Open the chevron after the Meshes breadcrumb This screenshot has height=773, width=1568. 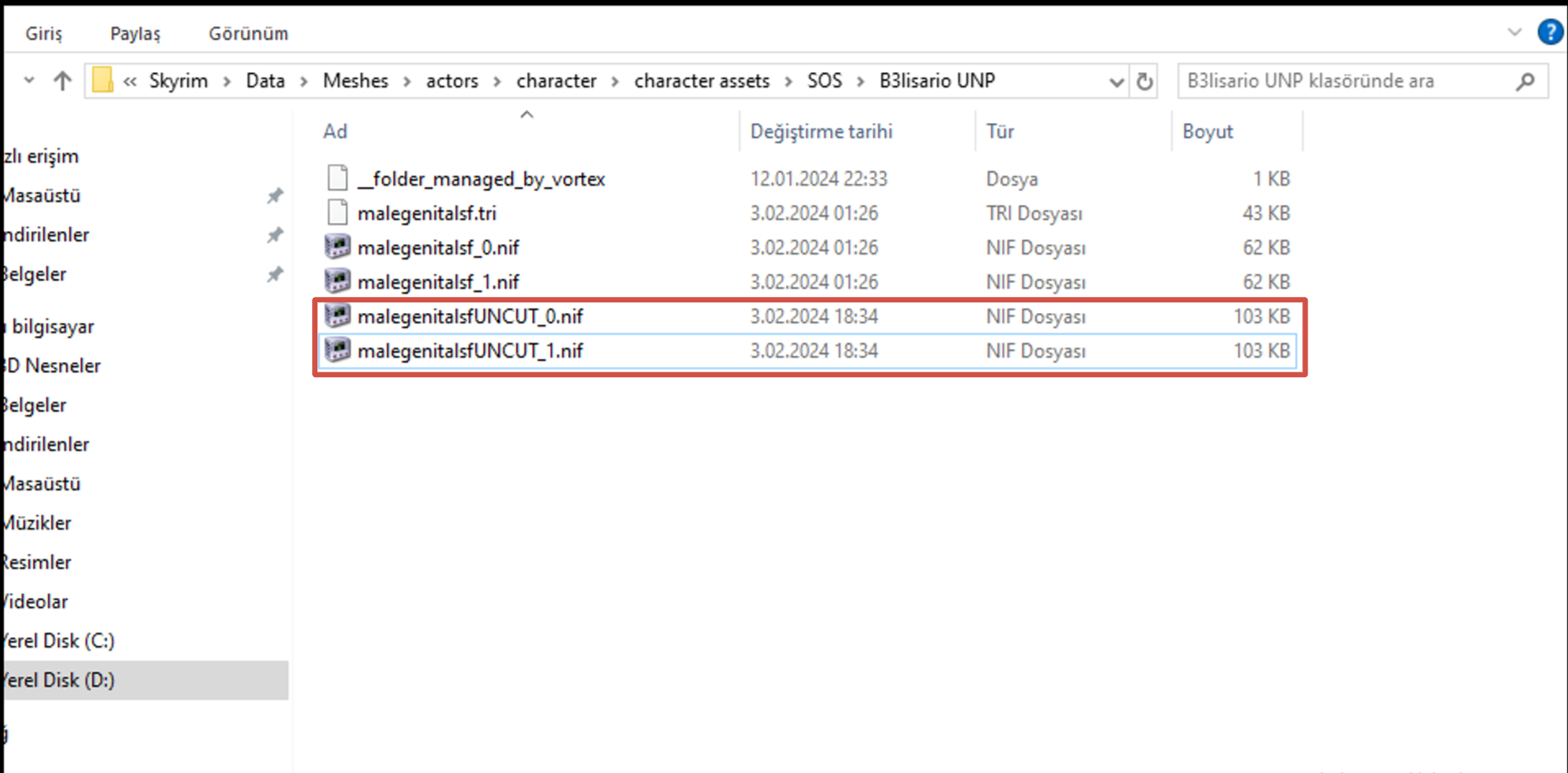(407, 81)
